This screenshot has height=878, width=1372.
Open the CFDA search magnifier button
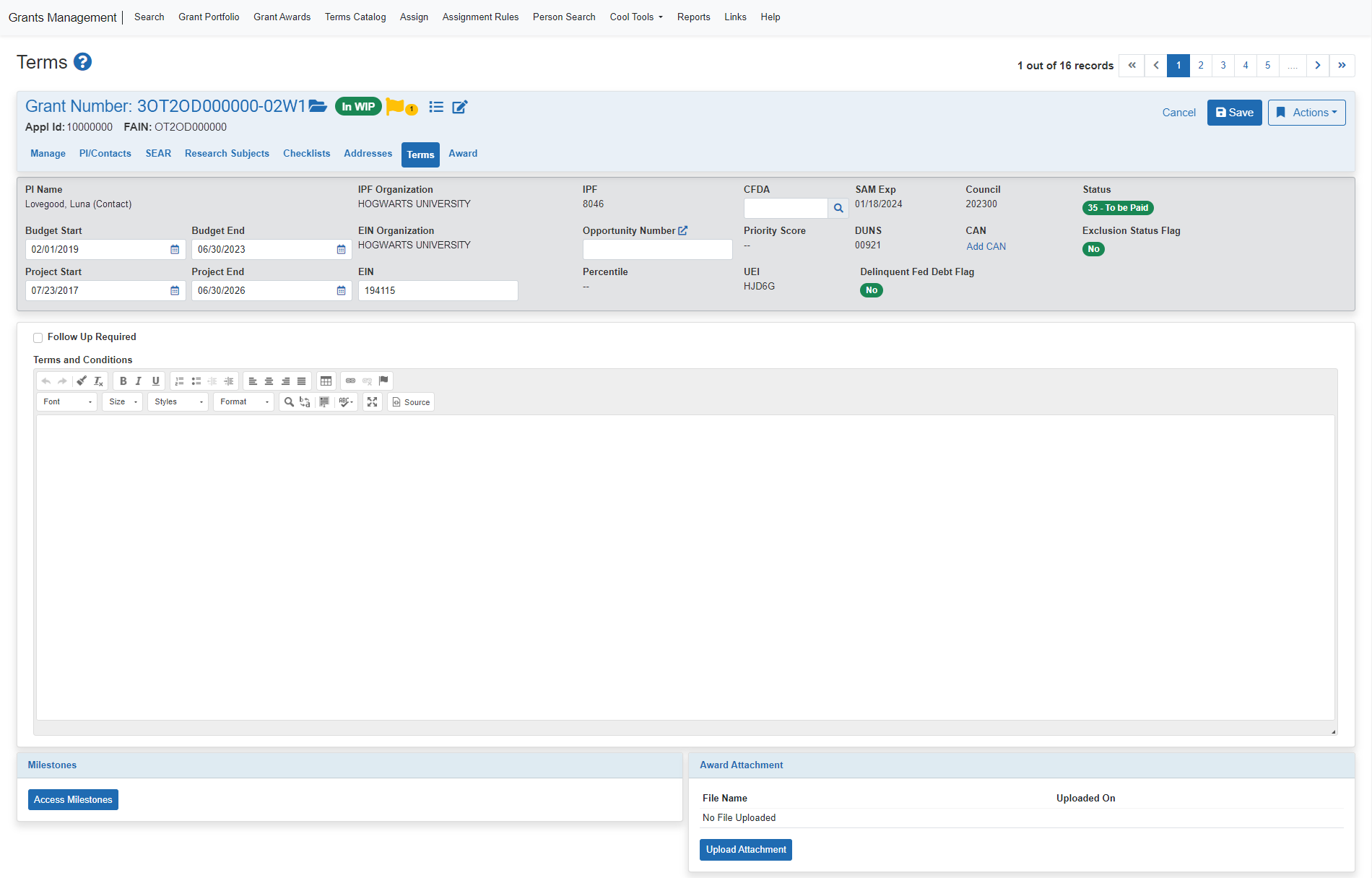click(x=838, y=208)
